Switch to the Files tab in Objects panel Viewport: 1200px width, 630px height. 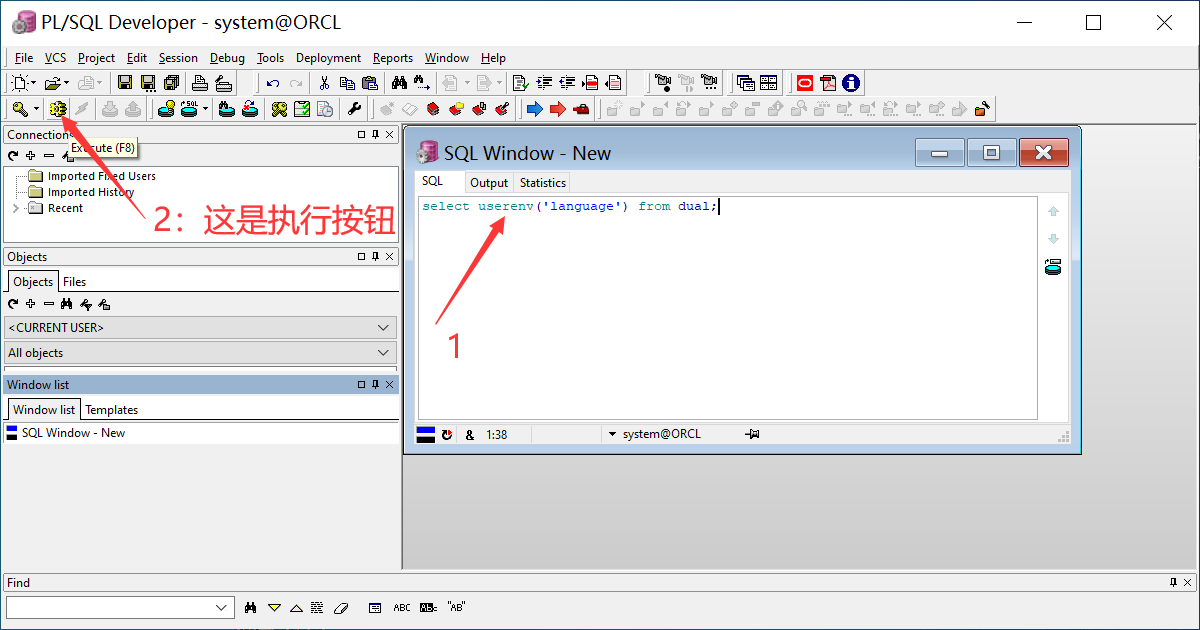click(x=74, y=282)
